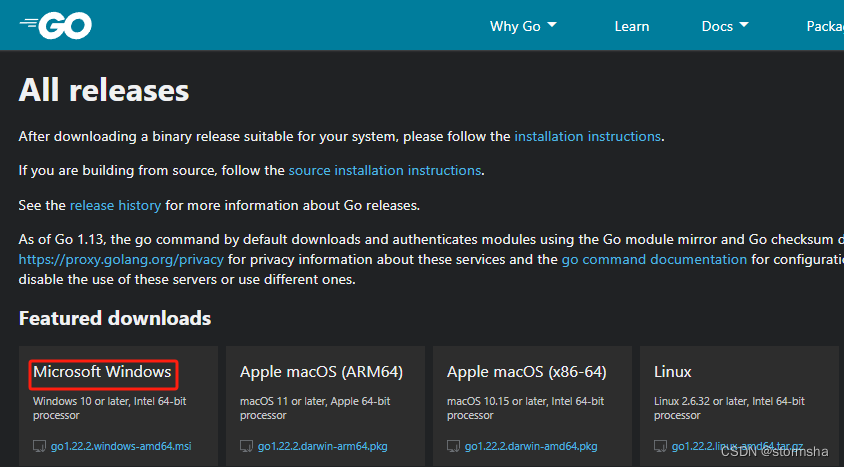Click the Linux 2.6.32 or later requirement text

(x=729, y=408)
